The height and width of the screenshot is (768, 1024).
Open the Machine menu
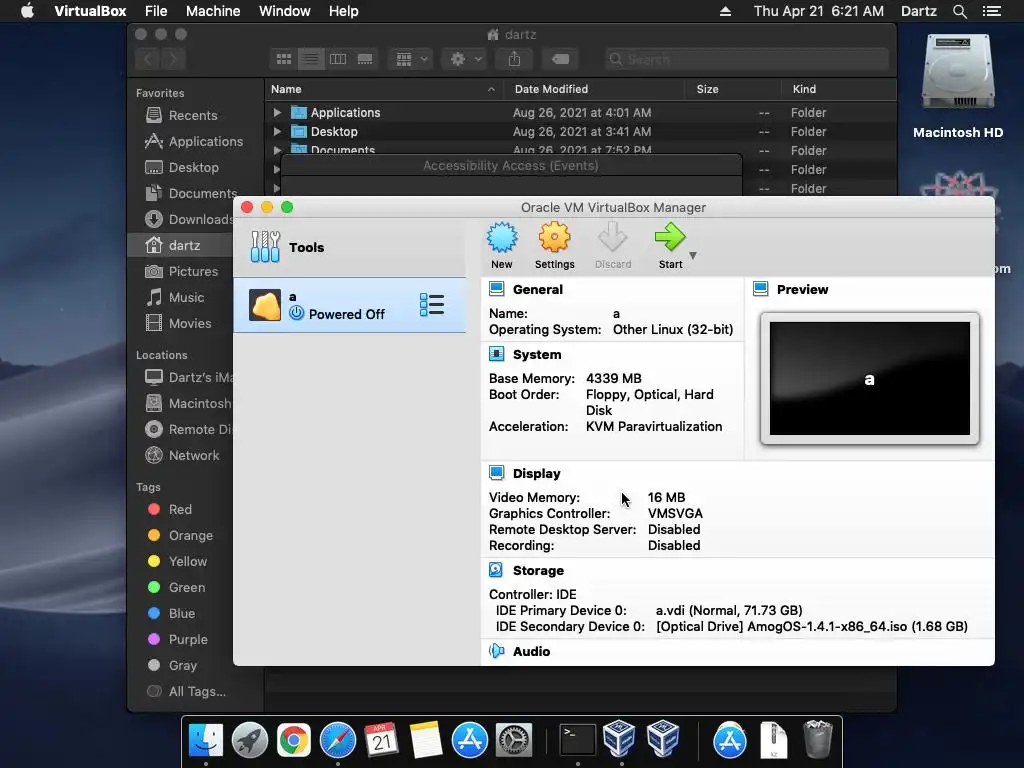click(x=213, y=11)
